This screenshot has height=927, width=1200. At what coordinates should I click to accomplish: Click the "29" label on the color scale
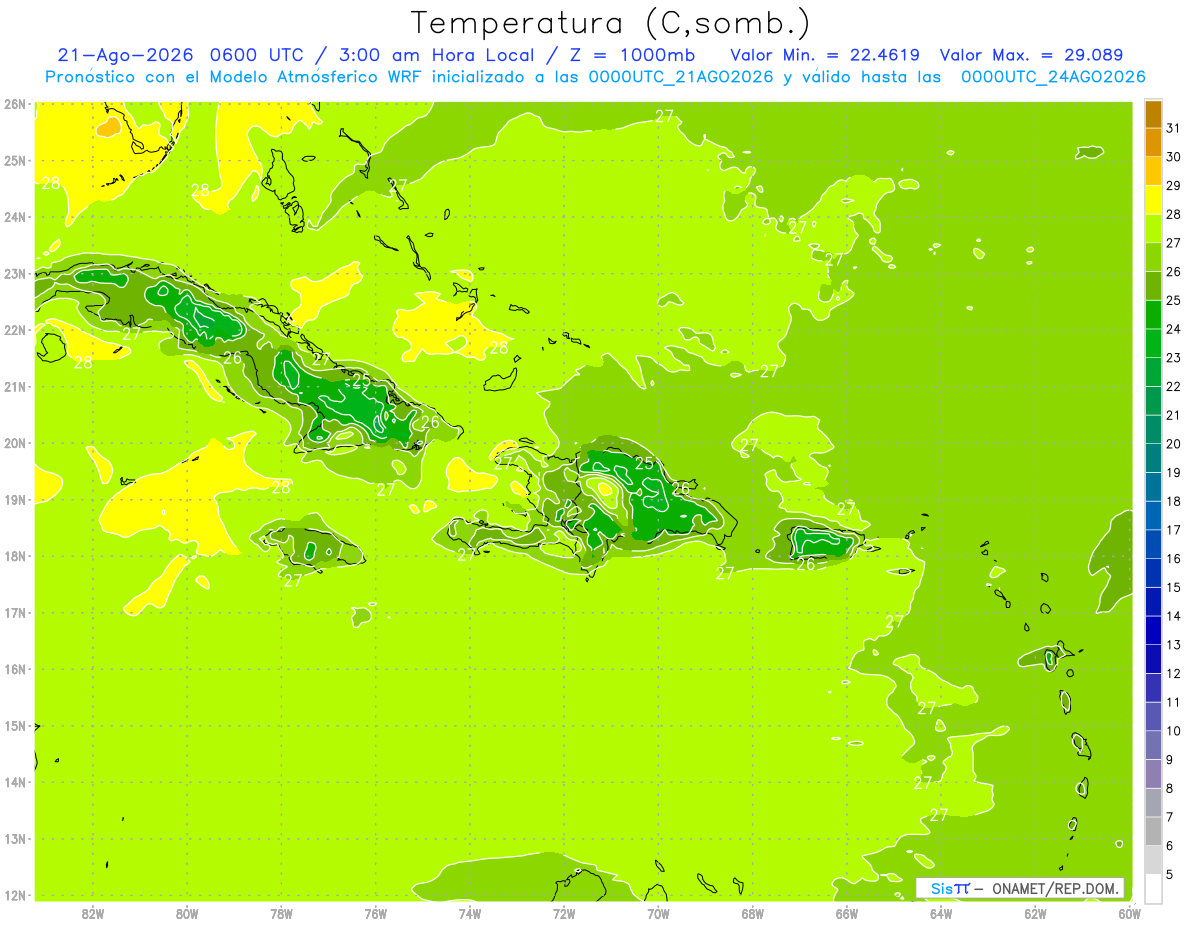[x=1173, y=186]
